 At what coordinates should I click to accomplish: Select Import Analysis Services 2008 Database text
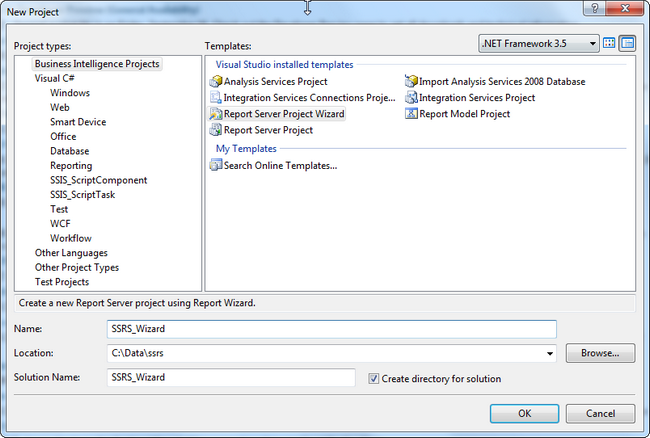(502, 82)
